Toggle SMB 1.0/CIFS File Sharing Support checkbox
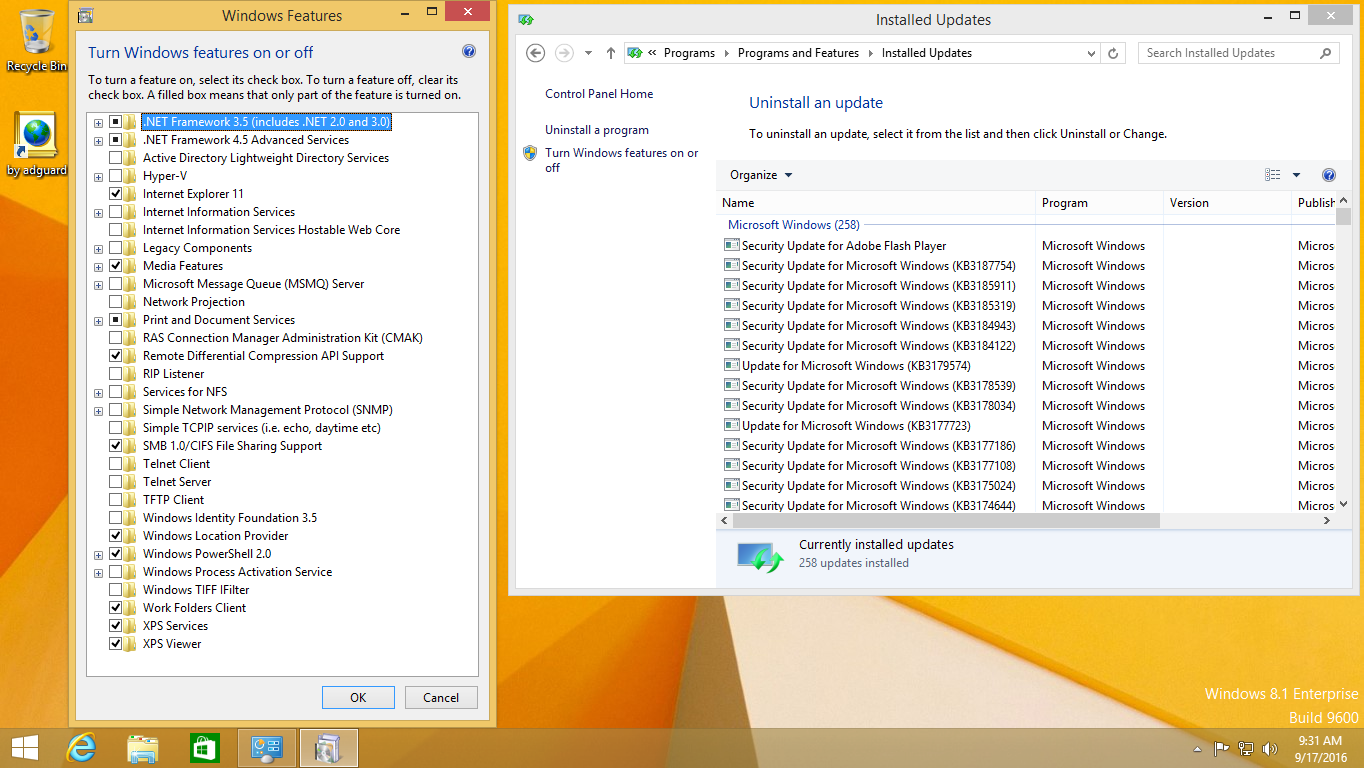This screenshot has width=1364, height=768. tap(116, 446)
